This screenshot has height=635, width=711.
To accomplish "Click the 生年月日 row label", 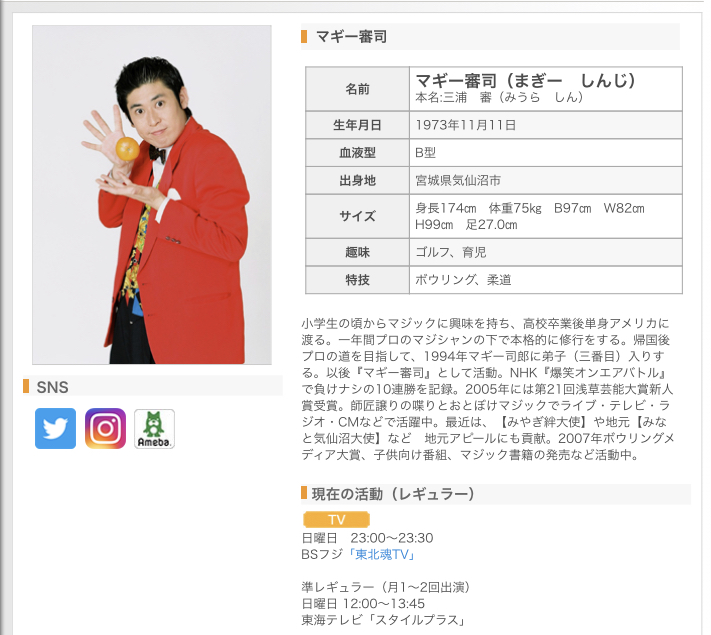I will (x=357, y=125).
